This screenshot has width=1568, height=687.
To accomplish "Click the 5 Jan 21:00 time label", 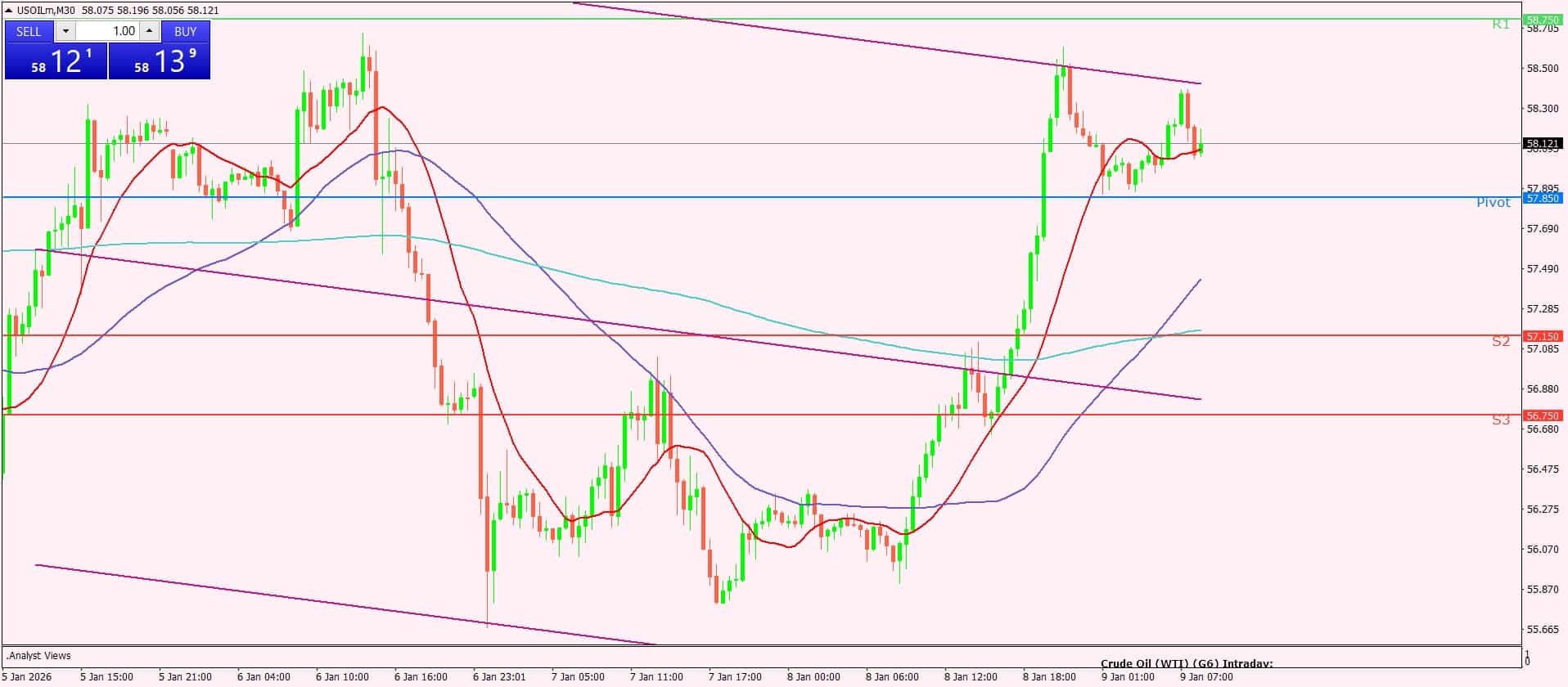I will pos(185,676).
